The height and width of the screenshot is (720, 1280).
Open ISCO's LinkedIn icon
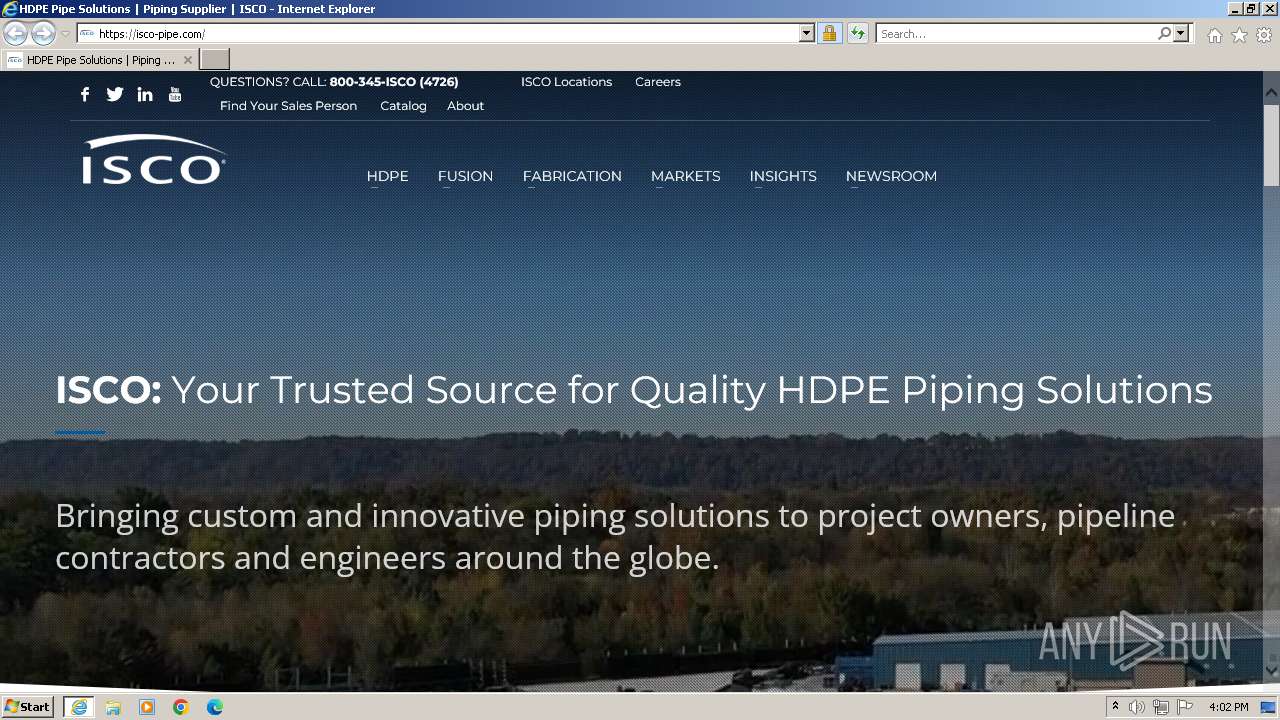pyautogui.click(x=145, y=94)
